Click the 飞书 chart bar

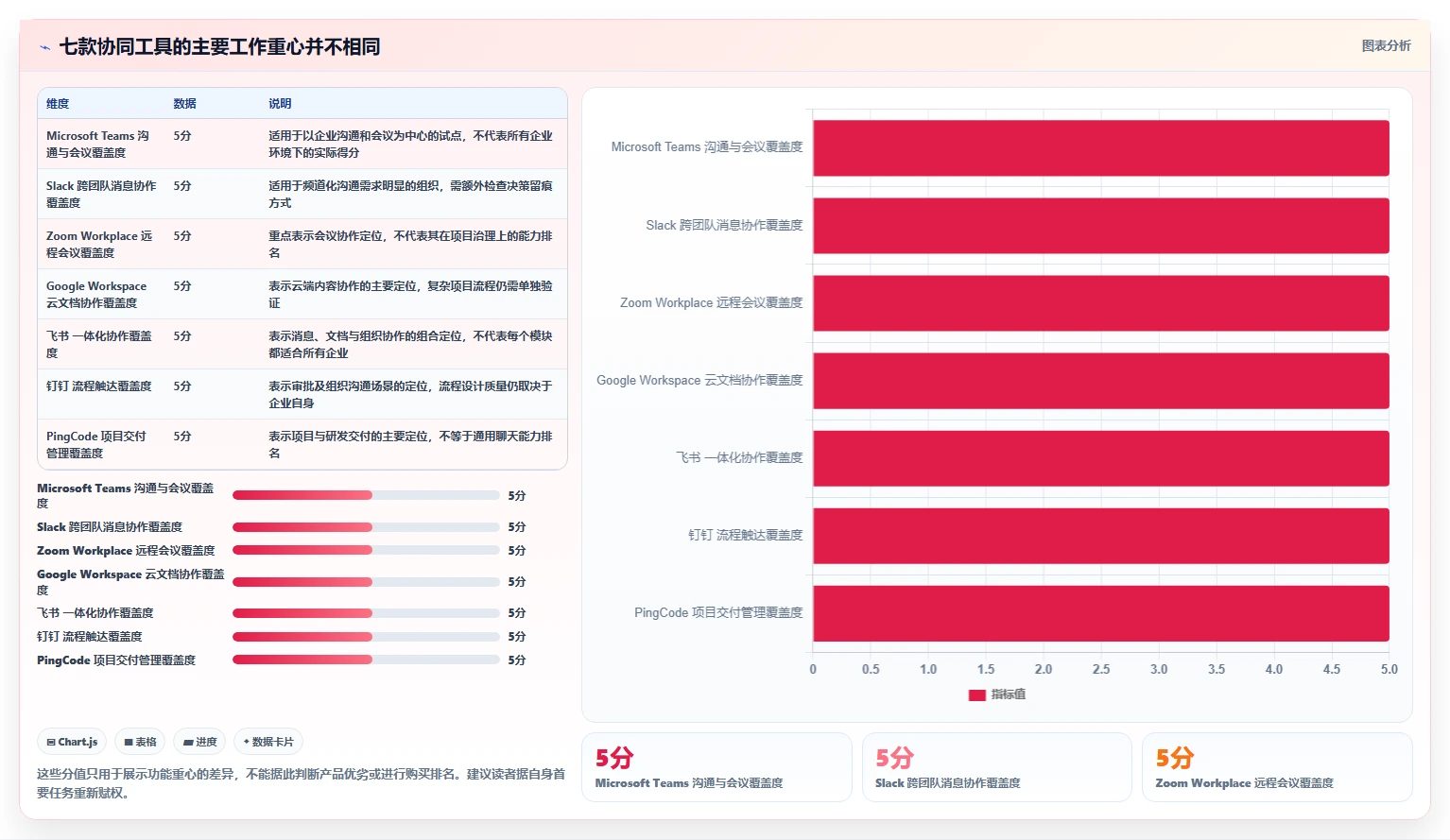coord(1101,458)
